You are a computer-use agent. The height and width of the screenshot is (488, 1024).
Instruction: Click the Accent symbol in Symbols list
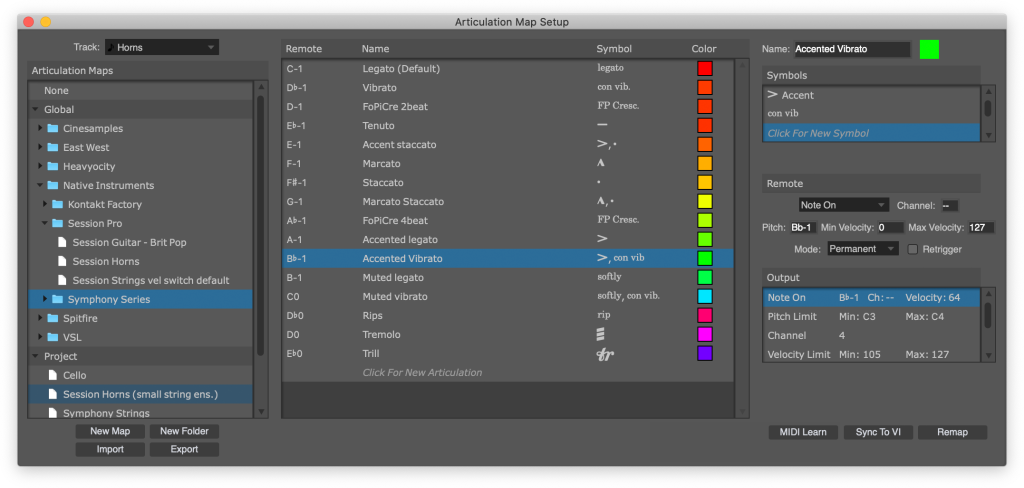coord(790,95)
